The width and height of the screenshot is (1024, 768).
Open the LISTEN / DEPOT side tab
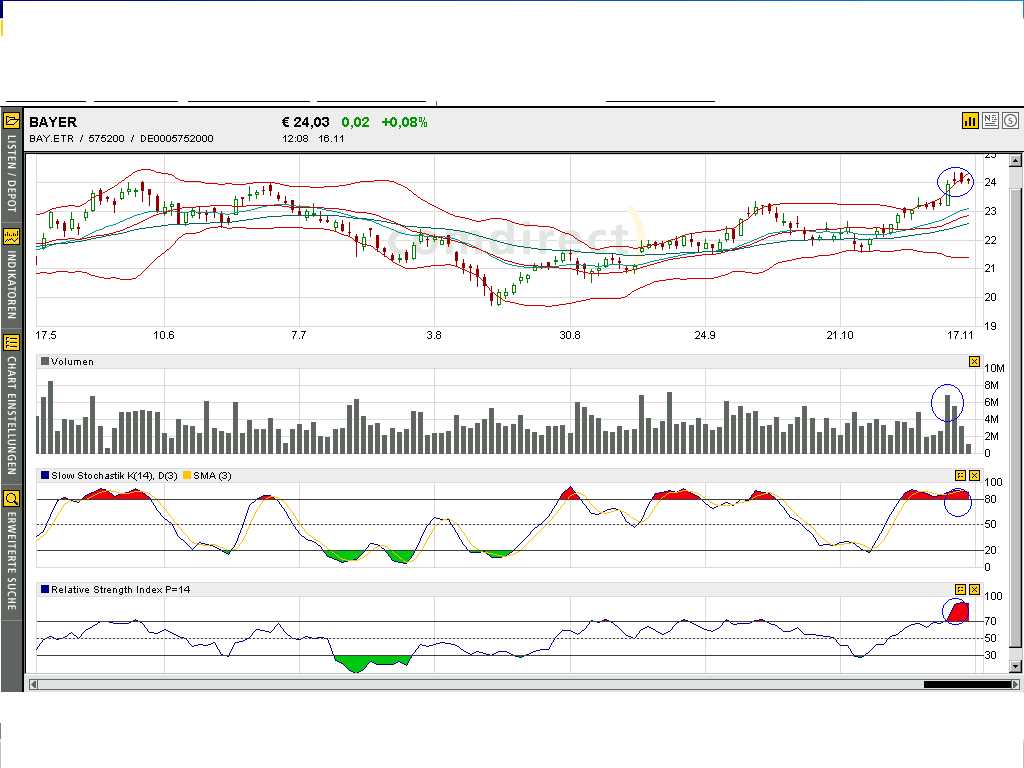click(11, 173)
